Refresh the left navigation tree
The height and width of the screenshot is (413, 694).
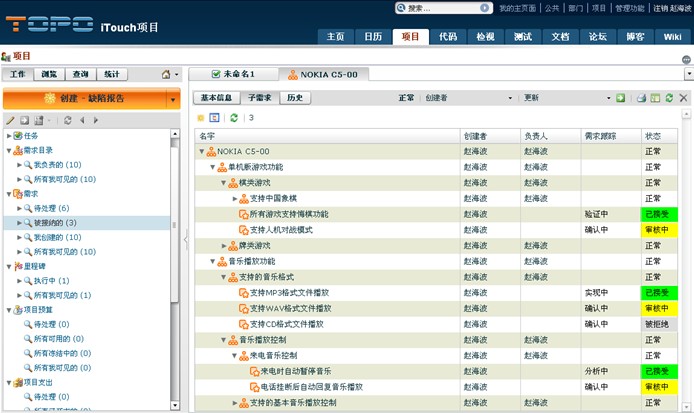pos(68,120)
